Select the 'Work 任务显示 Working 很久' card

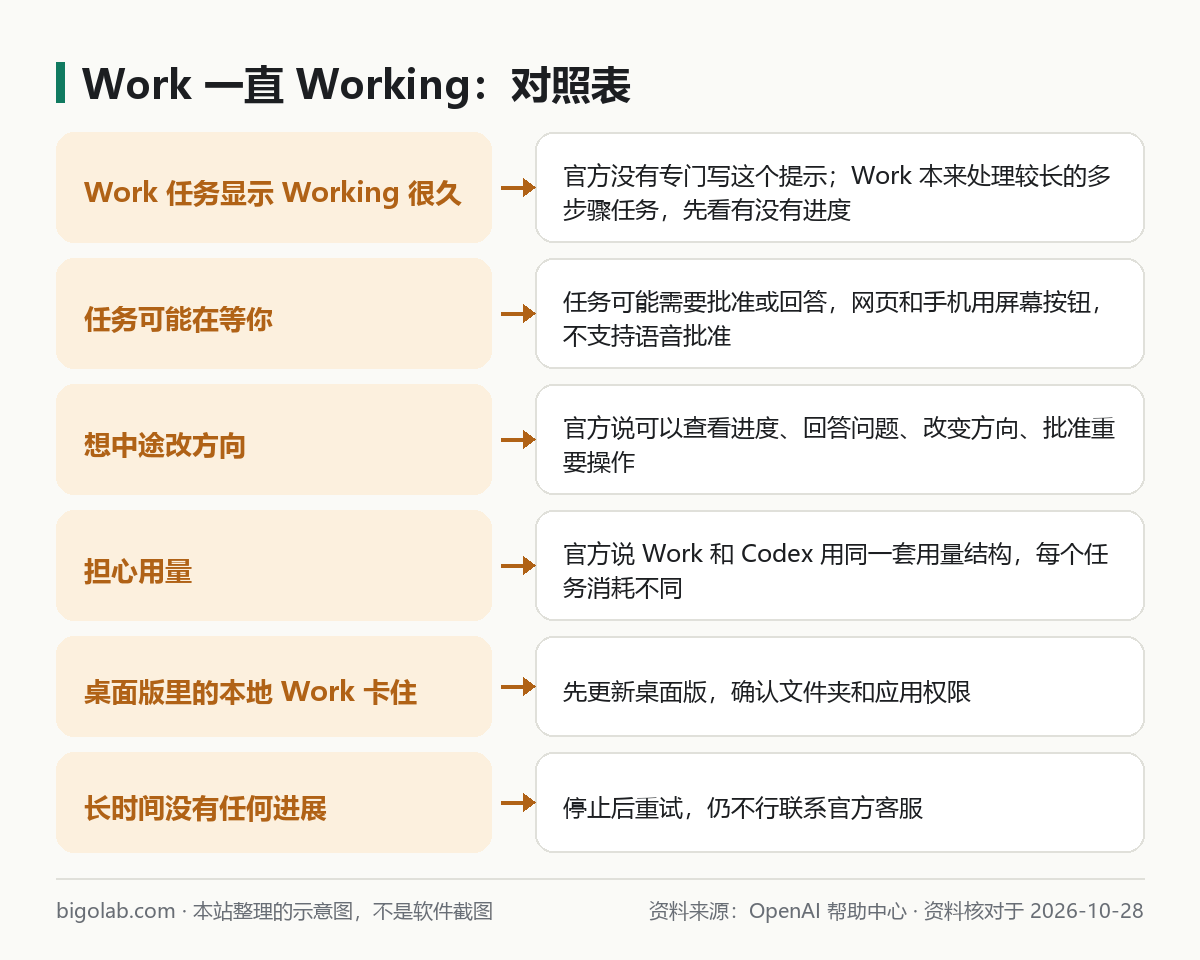point(274,187)
